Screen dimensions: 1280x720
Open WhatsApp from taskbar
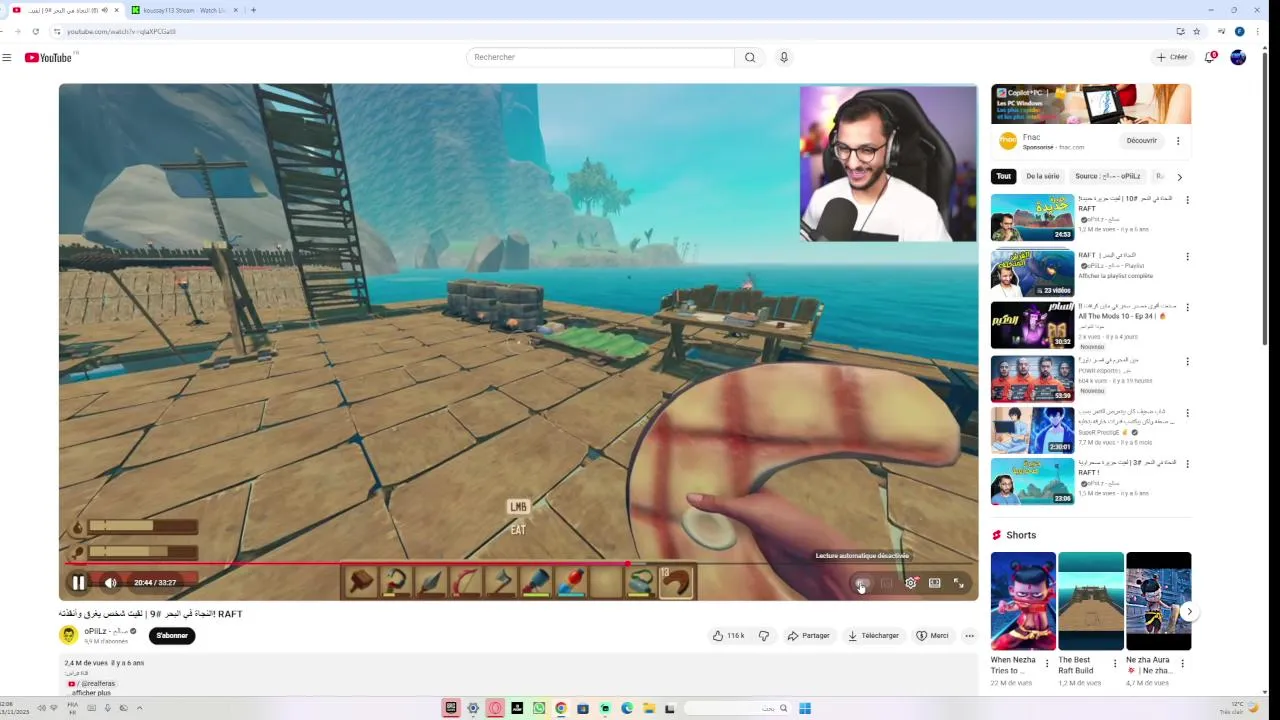pyautogui.click(x=539, y=708)
